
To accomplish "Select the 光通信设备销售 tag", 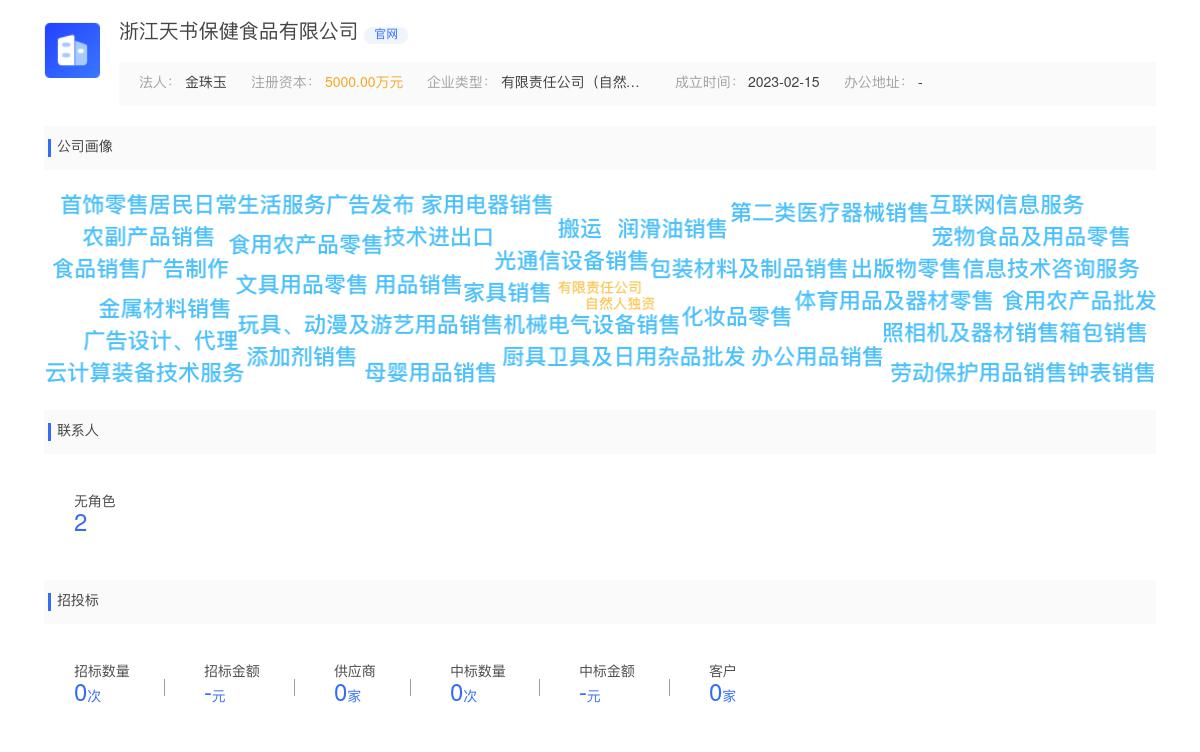I will coord(571,261).
